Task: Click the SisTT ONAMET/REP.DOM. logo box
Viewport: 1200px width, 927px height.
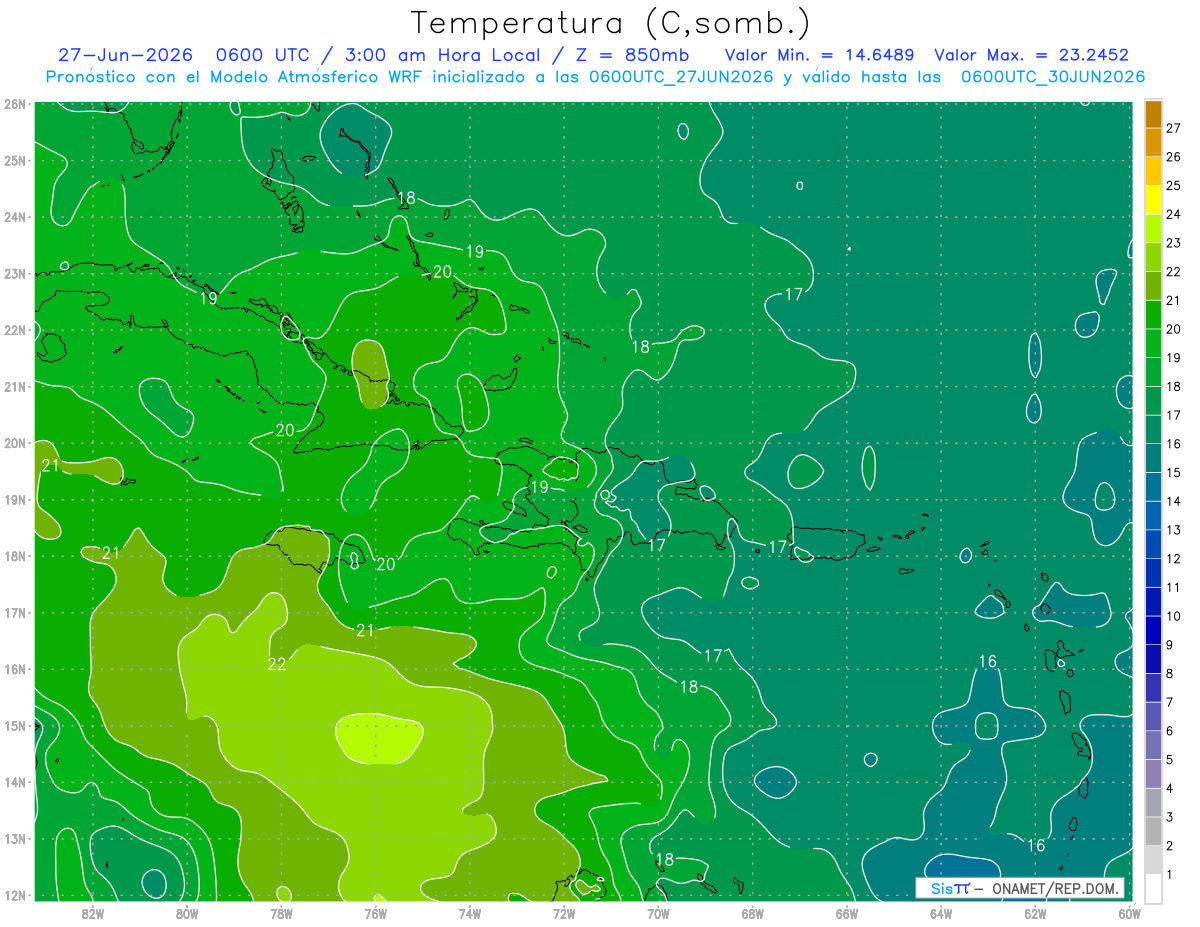Action: pos(1020,888)
